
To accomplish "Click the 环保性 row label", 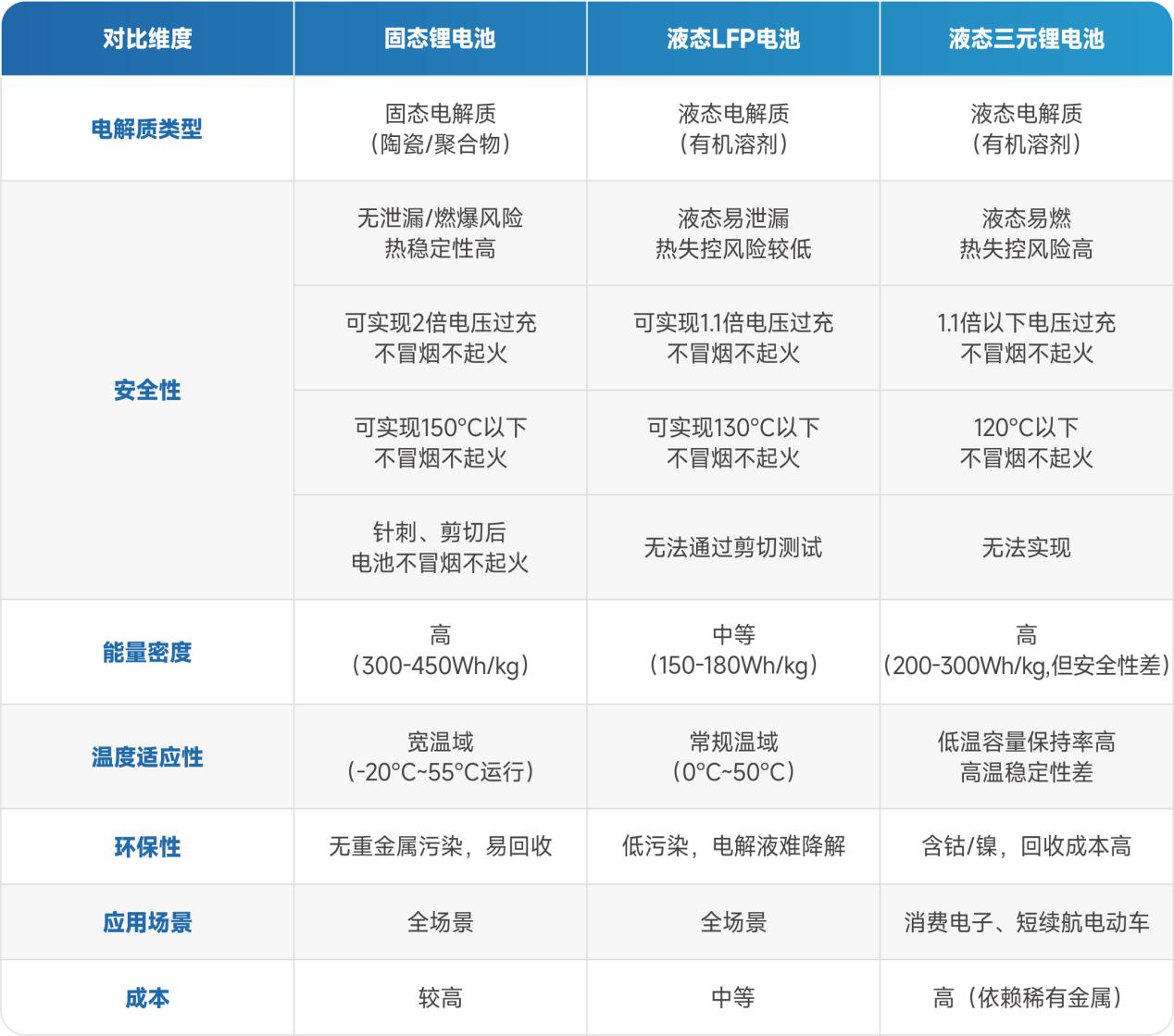I will tap(147, 847).
